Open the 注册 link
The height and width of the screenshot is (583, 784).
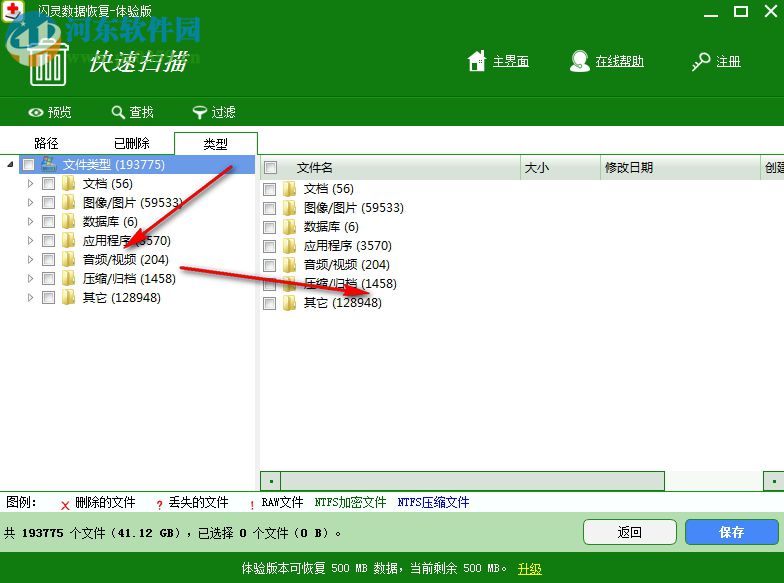[728, 62]
